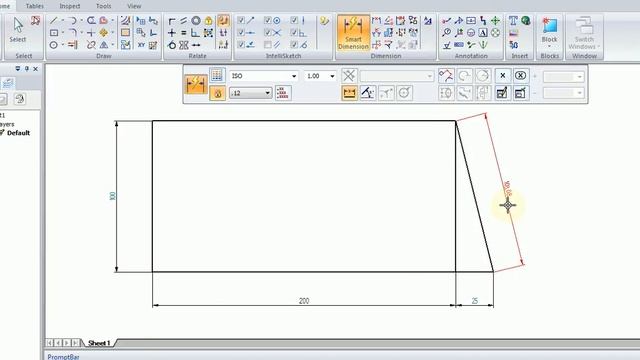640x360 pixels.
Task: Choose the Connect relationship icon
Action: pos(172,20)
